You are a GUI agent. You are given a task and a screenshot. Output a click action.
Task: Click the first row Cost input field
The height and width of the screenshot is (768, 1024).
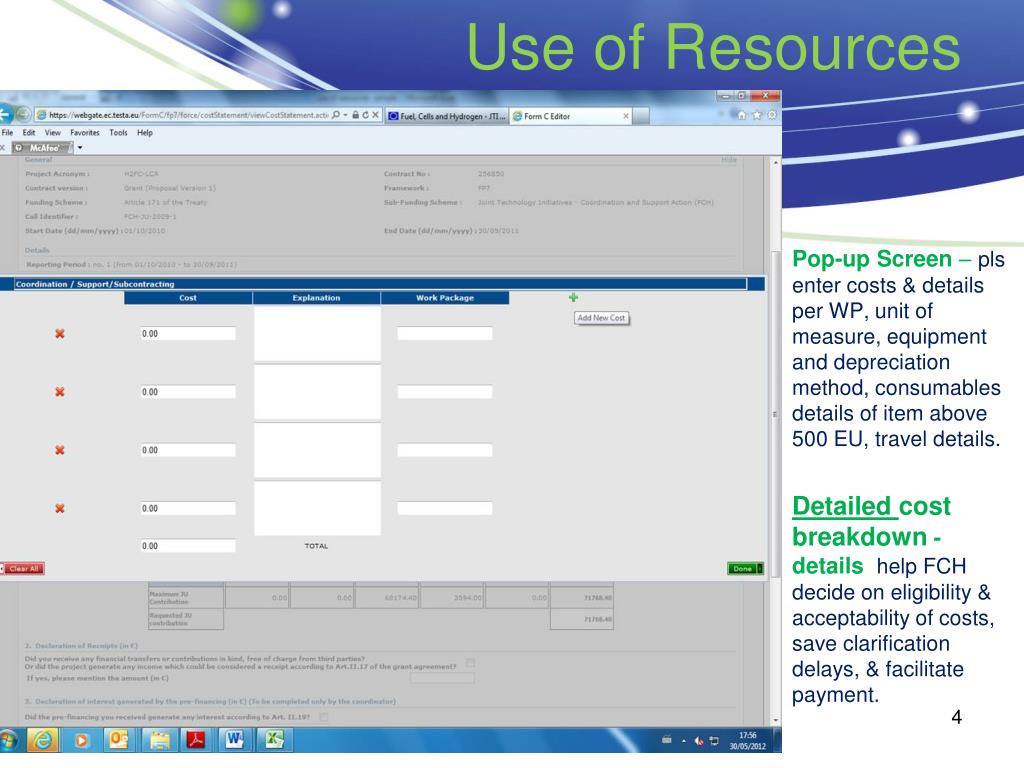coord(188,334)
